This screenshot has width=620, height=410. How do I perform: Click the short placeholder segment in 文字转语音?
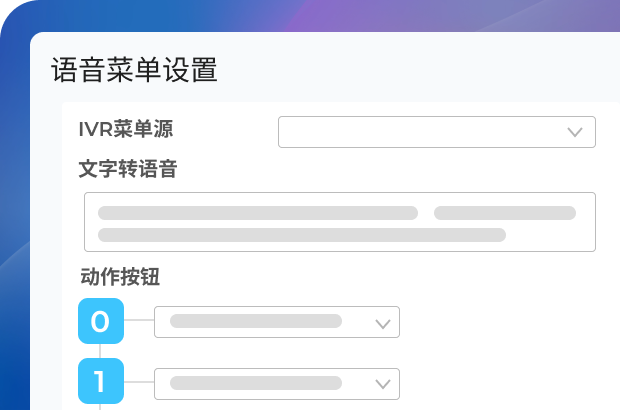tap(504, 212)
